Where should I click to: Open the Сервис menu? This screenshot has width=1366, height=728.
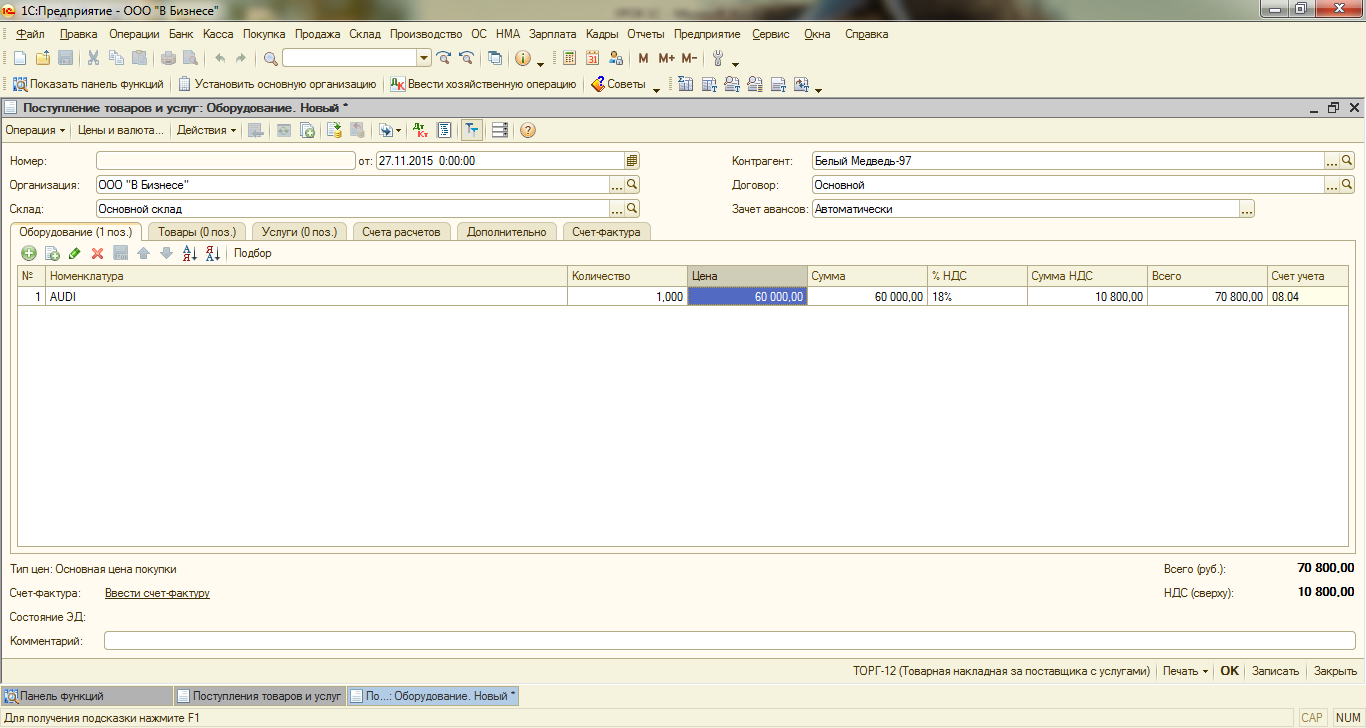(771, 34)
